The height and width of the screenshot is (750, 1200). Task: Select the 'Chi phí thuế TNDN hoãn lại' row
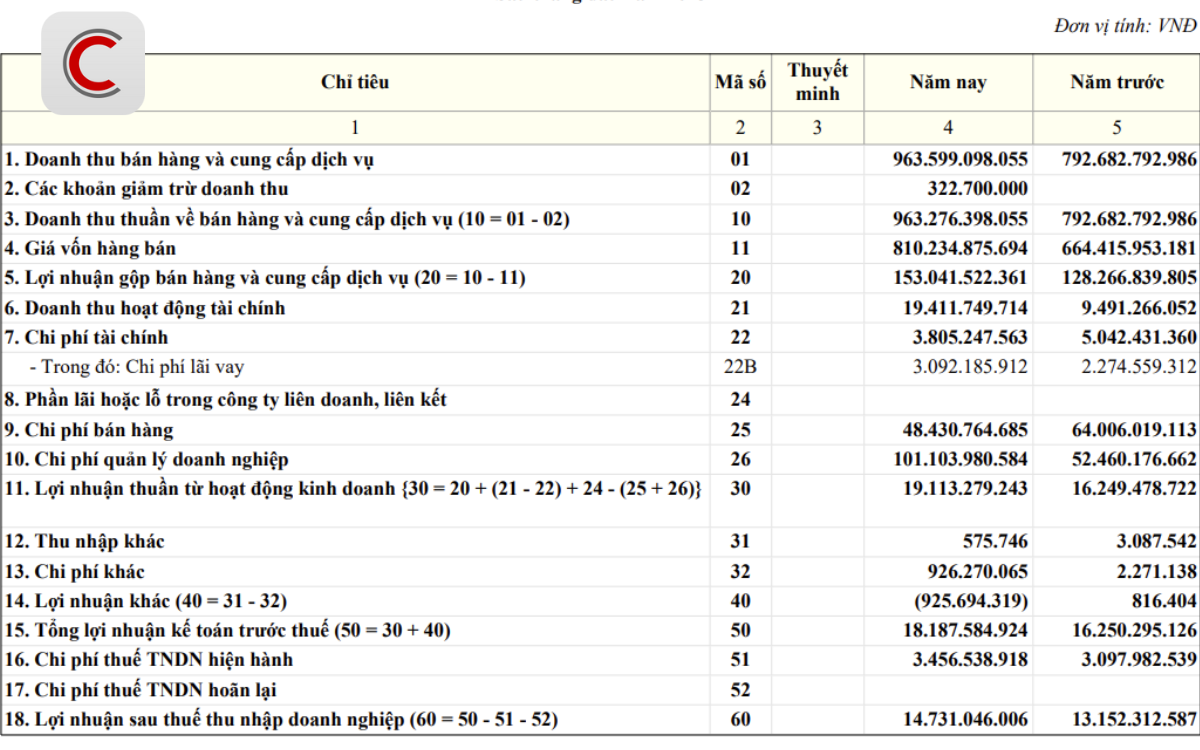600,690
